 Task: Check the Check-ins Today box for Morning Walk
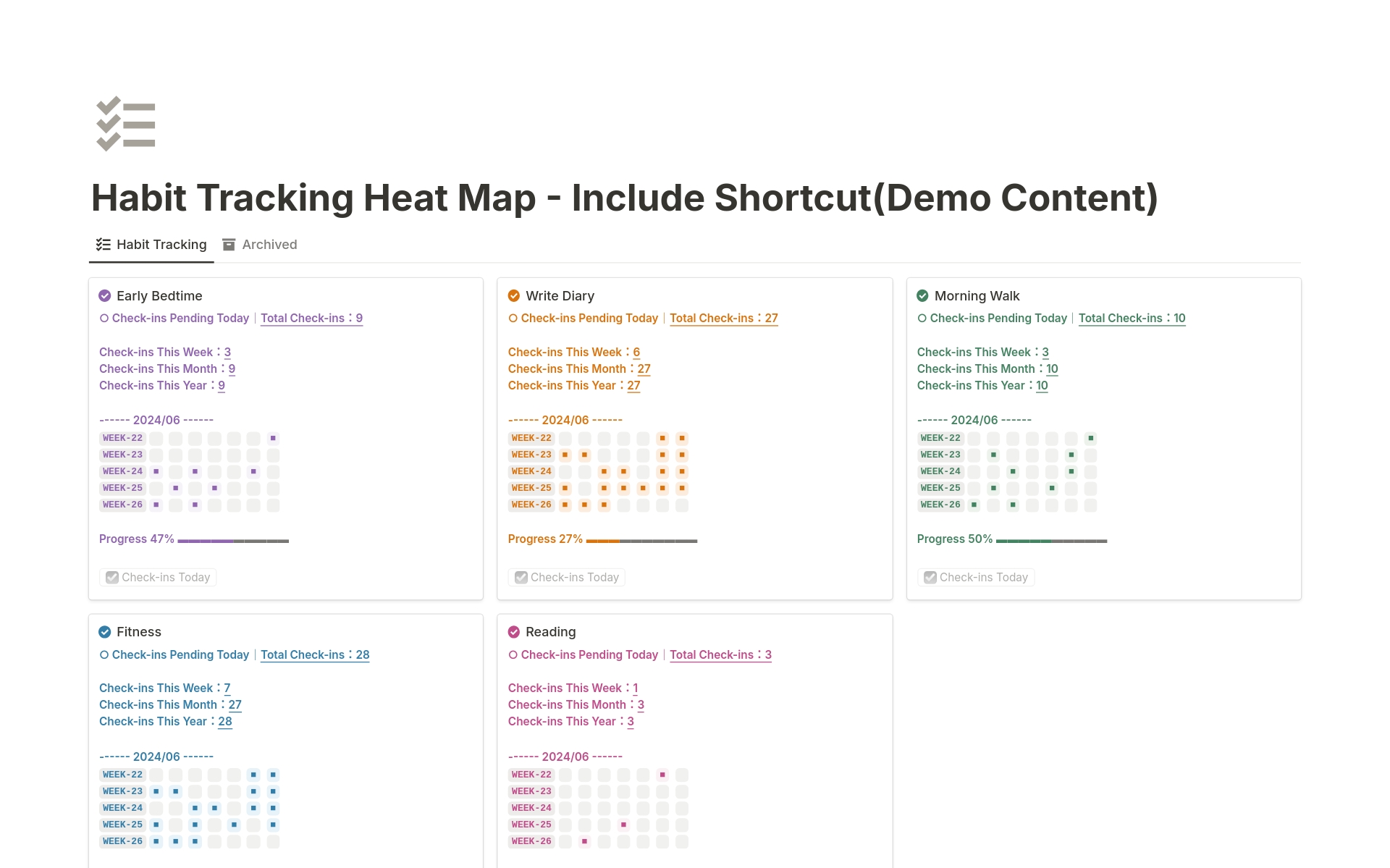(x=930, y=577)
